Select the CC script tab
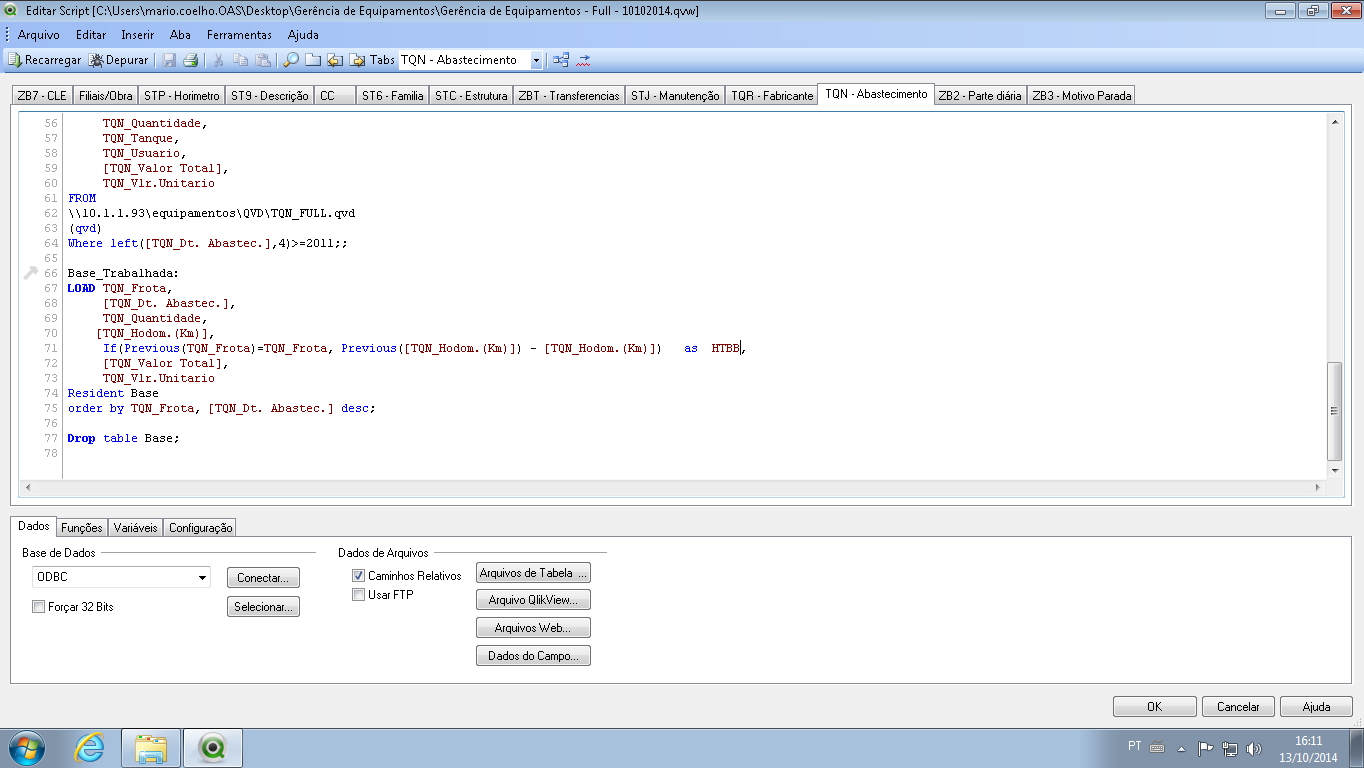Viewport: 1364px width, 768px height. pos(336,96)
